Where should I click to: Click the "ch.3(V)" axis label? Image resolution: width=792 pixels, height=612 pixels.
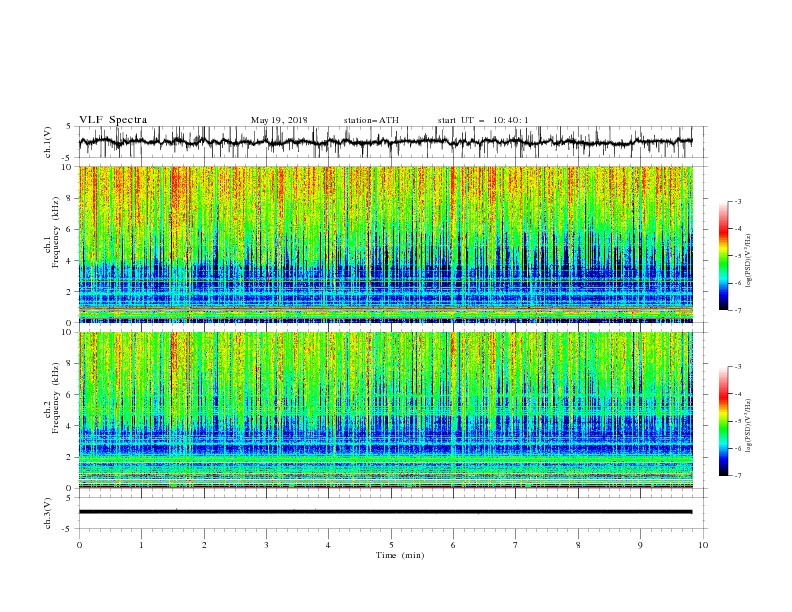48,513
